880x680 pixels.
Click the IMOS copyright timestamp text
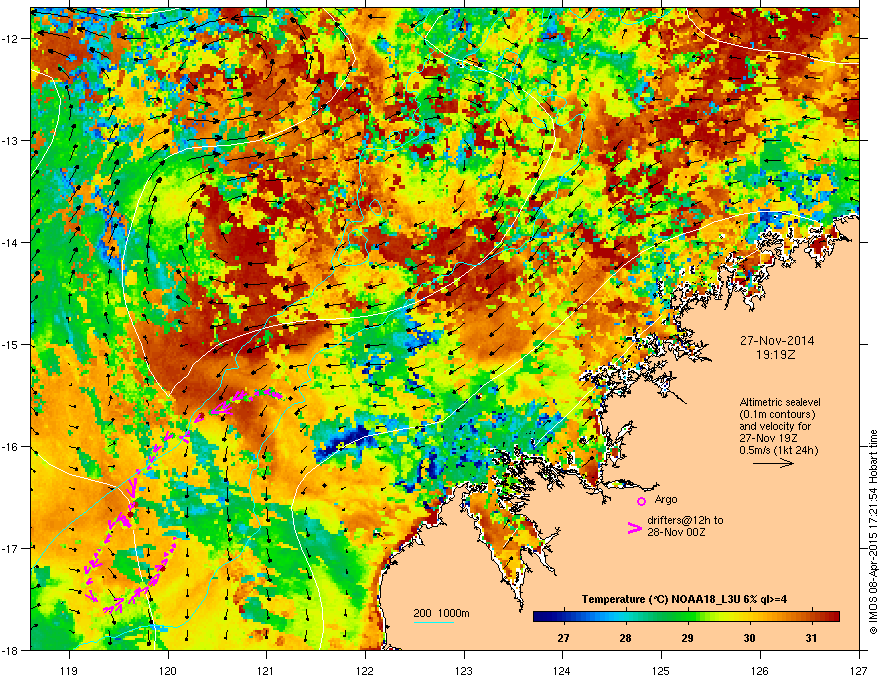[x=873, y=532]
